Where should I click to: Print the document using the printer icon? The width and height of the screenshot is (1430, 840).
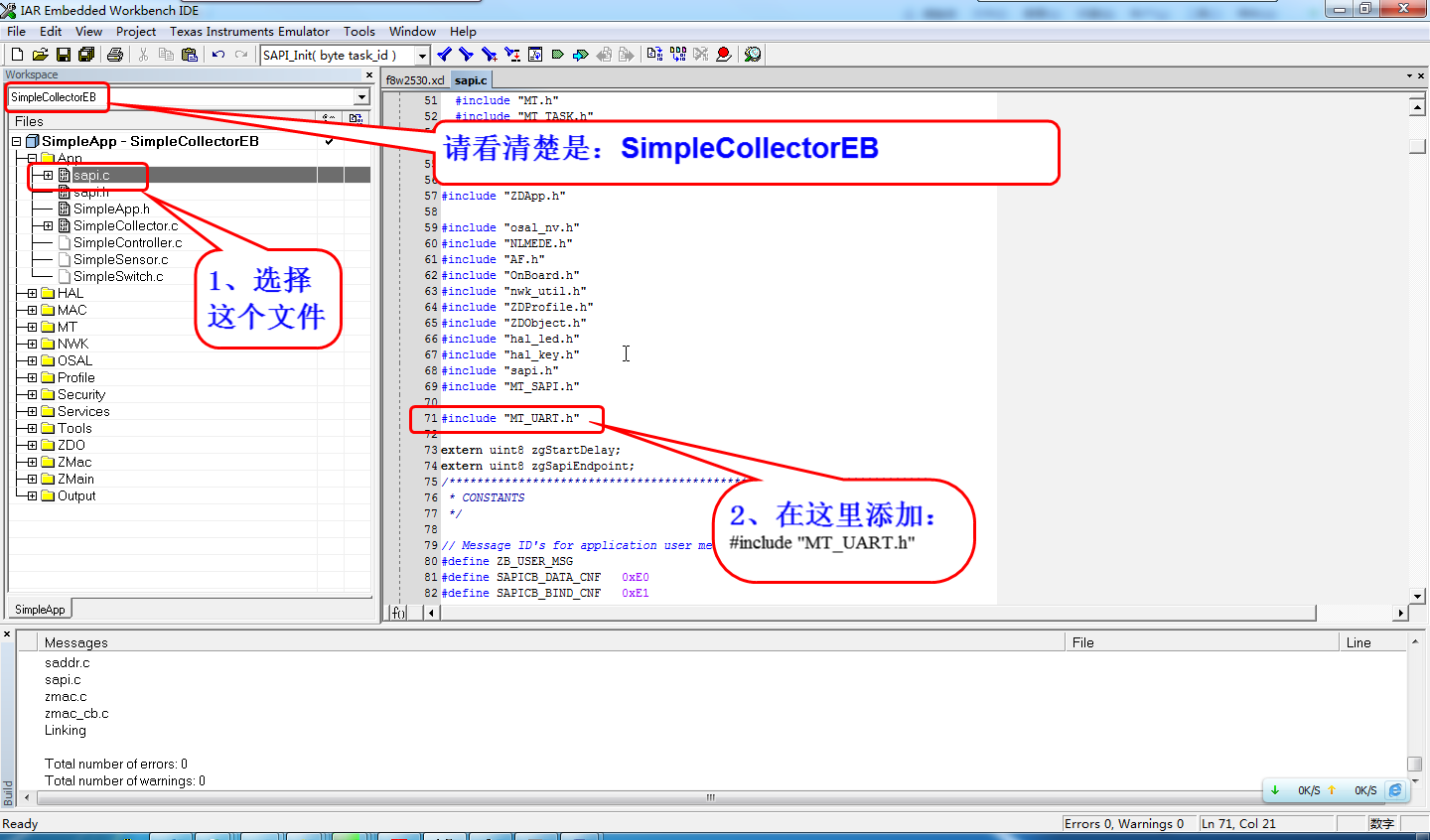coord(115,55)
